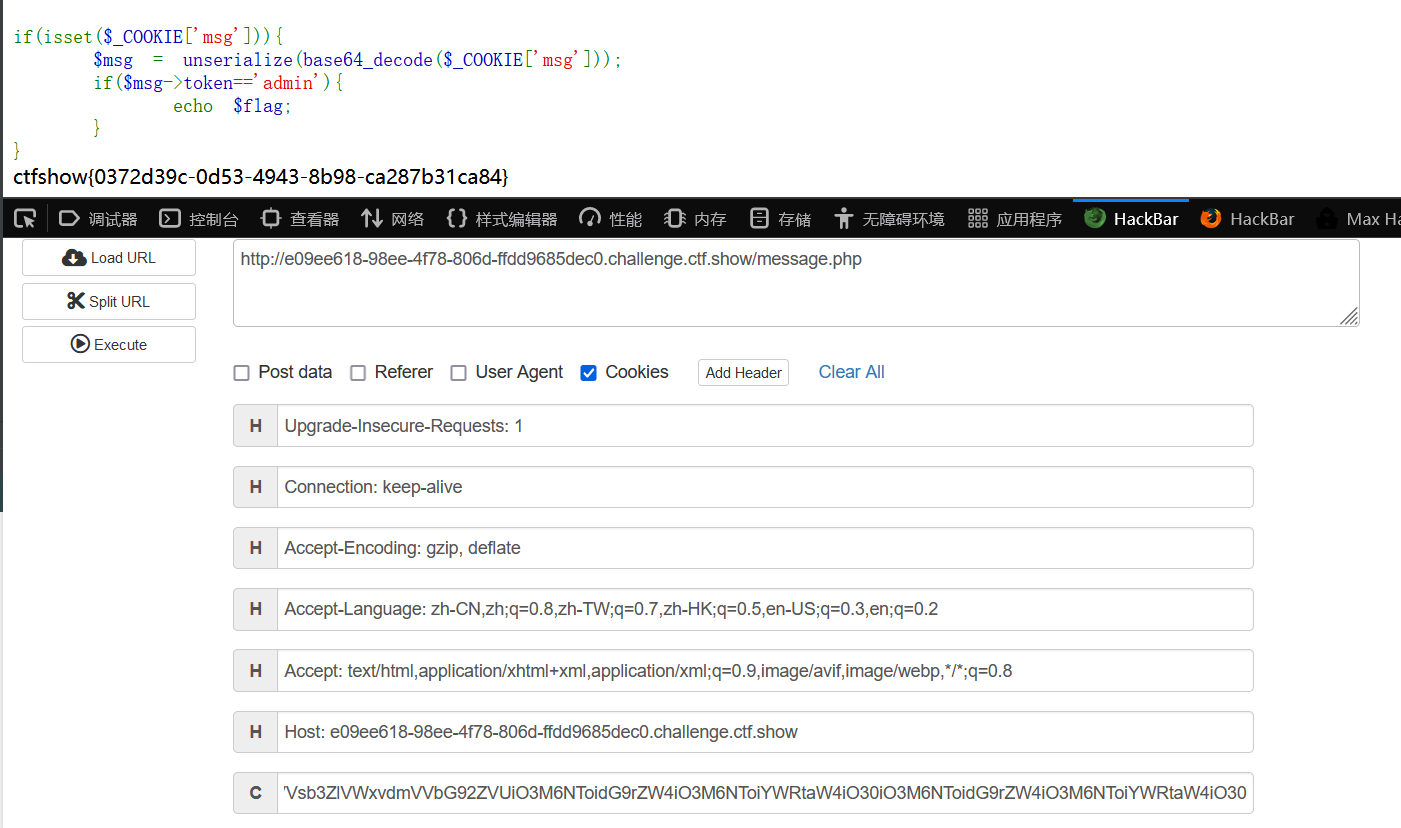Open the 存储 storage tab
Screen dimensions: 1401x828
[780, 218]
